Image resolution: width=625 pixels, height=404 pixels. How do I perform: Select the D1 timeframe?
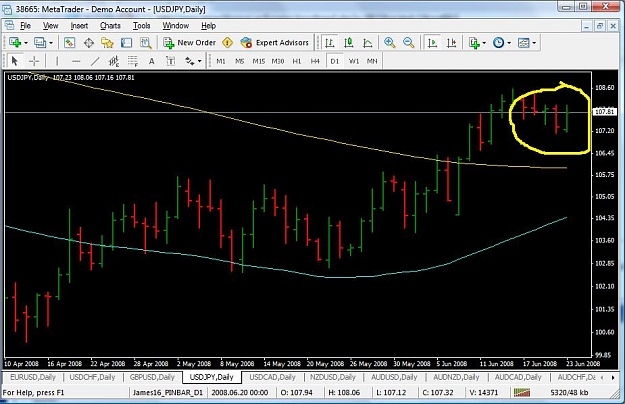(x=334, y=61)
